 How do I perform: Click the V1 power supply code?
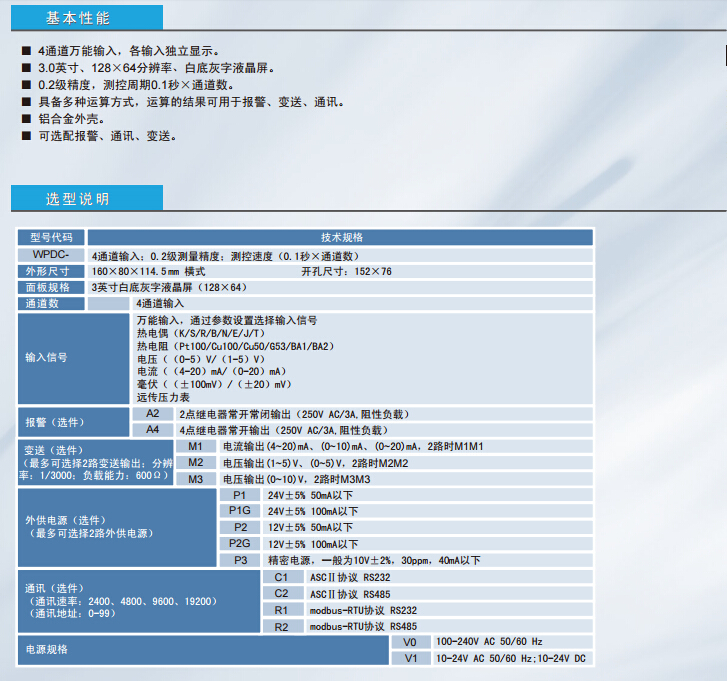[x=409, y=658]
